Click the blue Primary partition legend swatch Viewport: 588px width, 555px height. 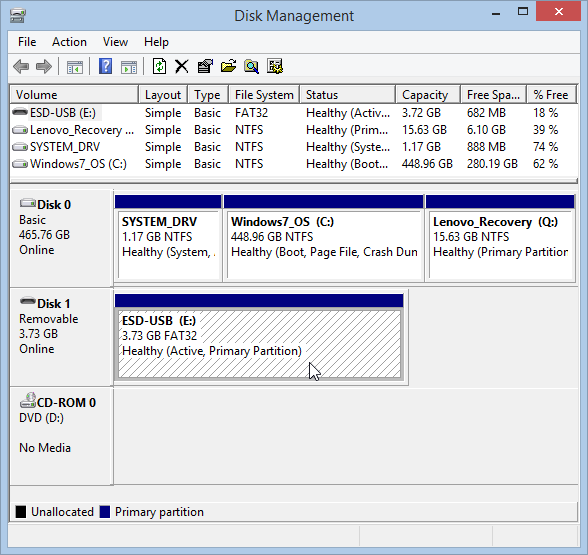pos(105,512)
